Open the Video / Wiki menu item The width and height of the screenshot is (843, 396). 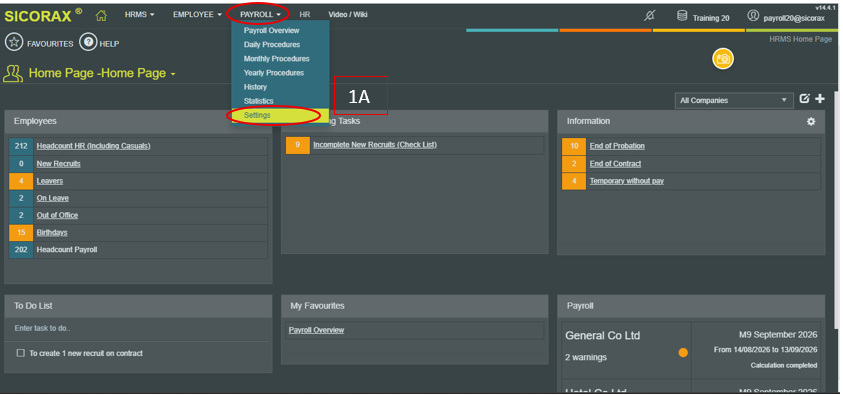[348, 15]
